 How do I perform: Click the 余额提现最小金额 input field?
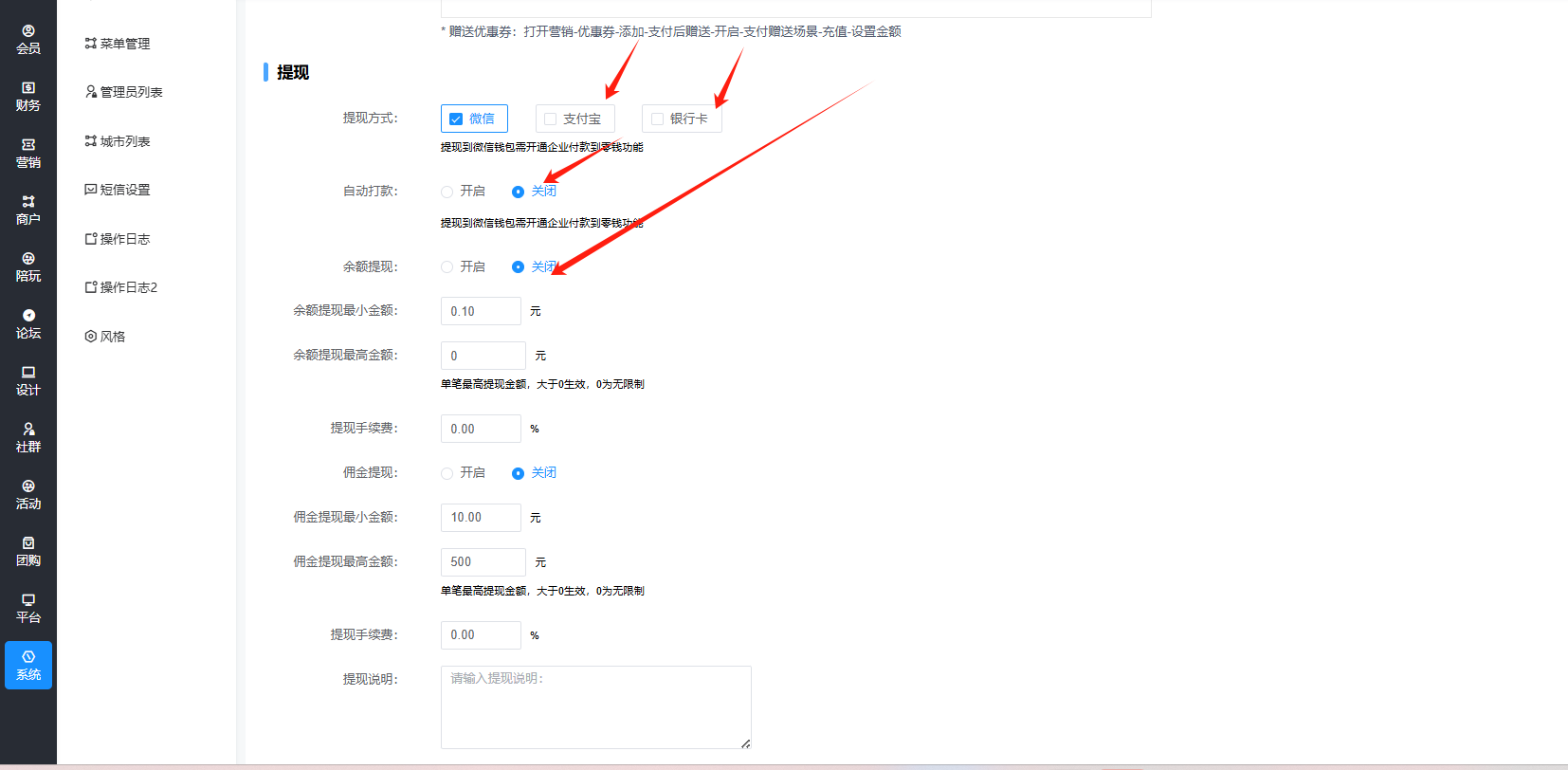tap(481, 311)
